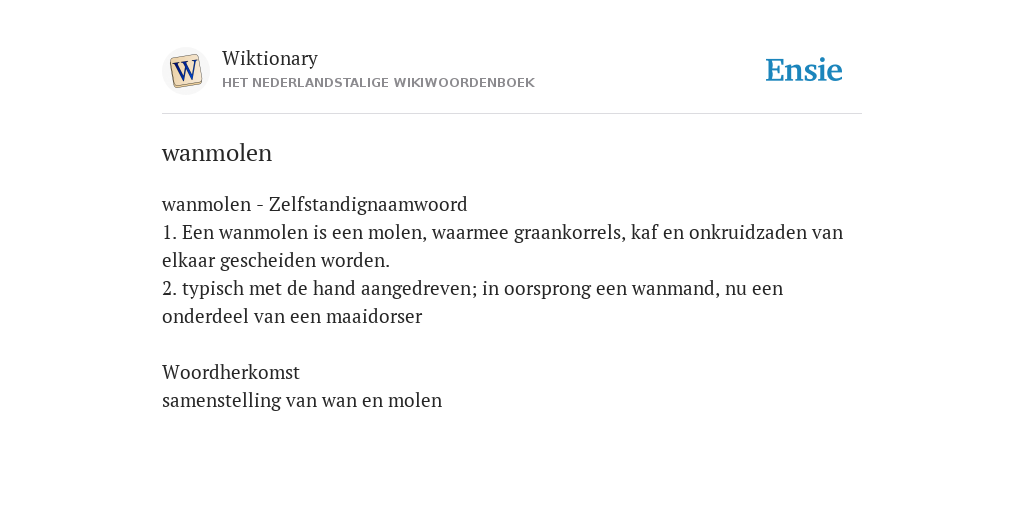This screenshot has width=1024, height=512.
Task: Click the Woordherkomst section label
Action: (x=231, y=372)
